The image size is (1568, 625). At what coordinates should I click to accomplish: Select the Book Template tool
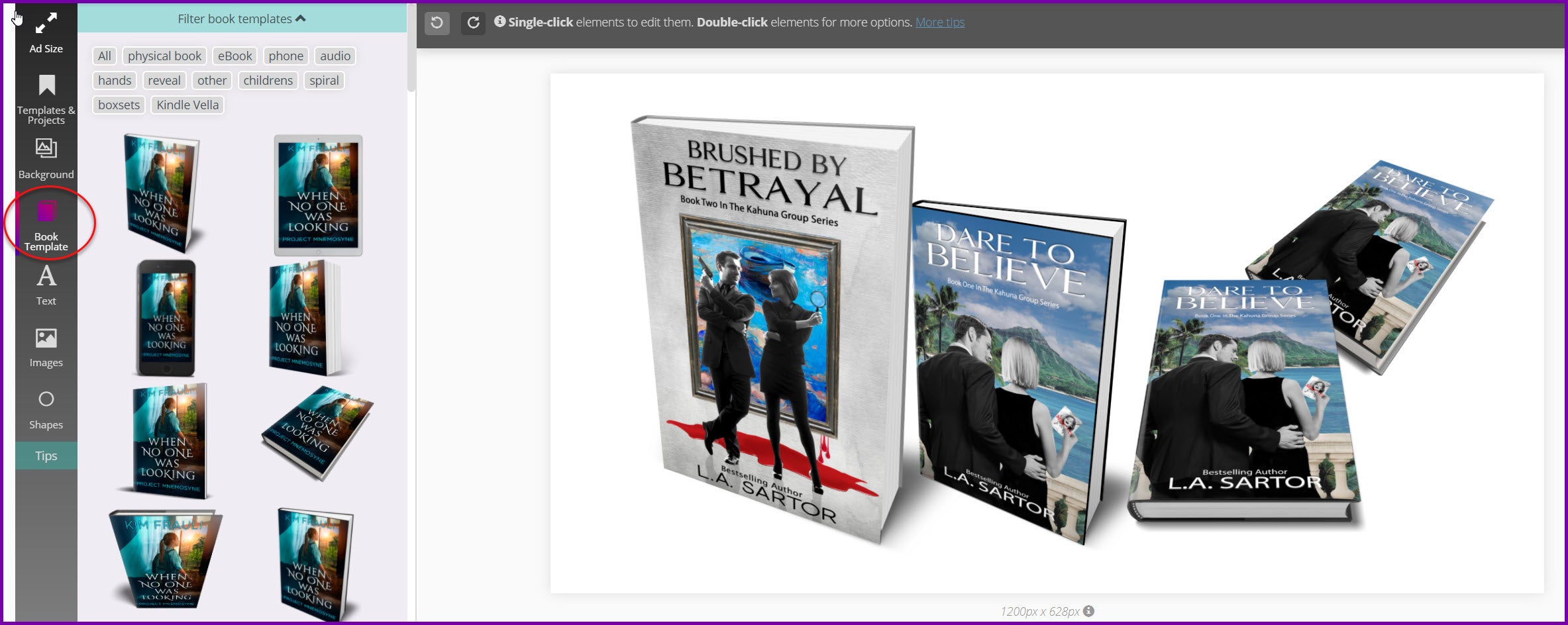pyautogui.click(x=46, y=225)
